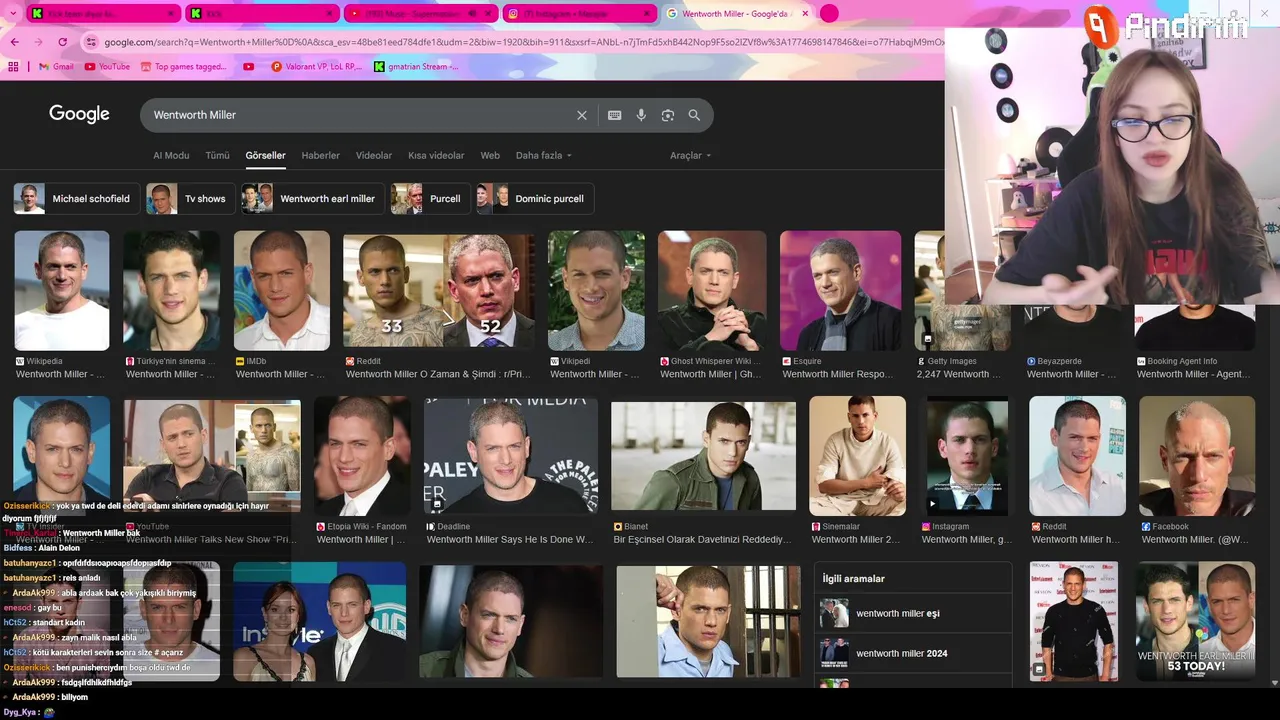The width and height of the screenshot is (1280, 720).
Task: Switch to the Web results tab
Action: (490, 156)
